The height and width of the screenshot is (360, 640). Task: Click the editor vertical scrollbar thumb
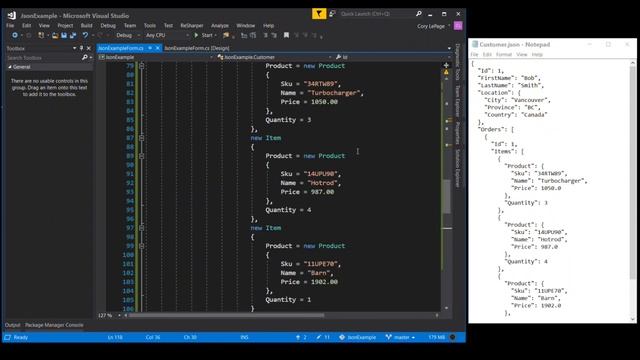[x=447, y=196]
